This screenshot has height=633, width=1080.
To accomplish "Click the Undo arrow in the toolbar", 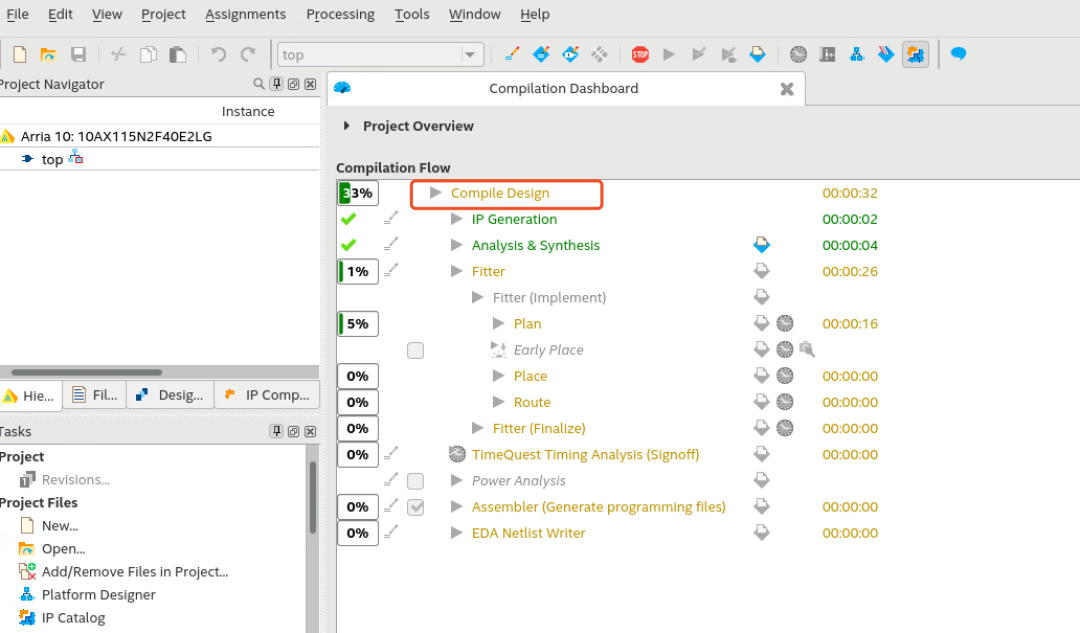I will 218,54.
